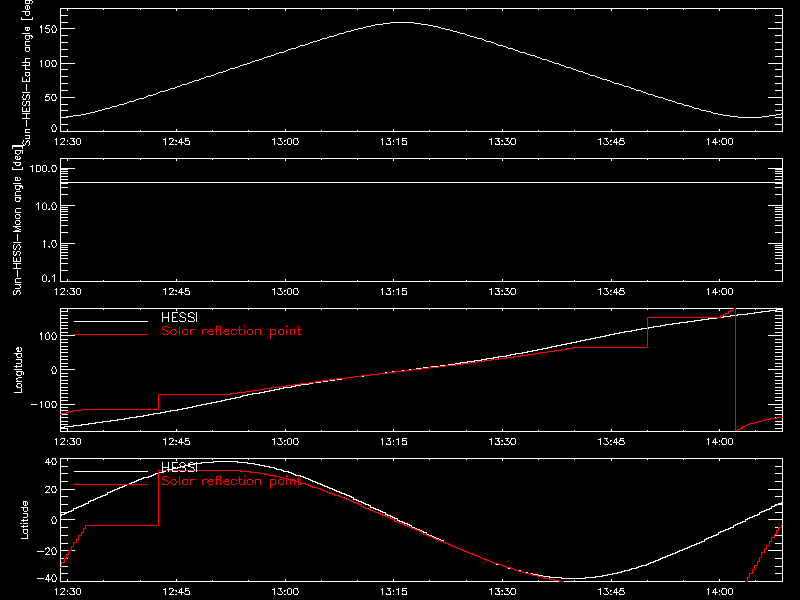Select 13:45 label under Moon angle plot
800x600 pixels.
611,292
